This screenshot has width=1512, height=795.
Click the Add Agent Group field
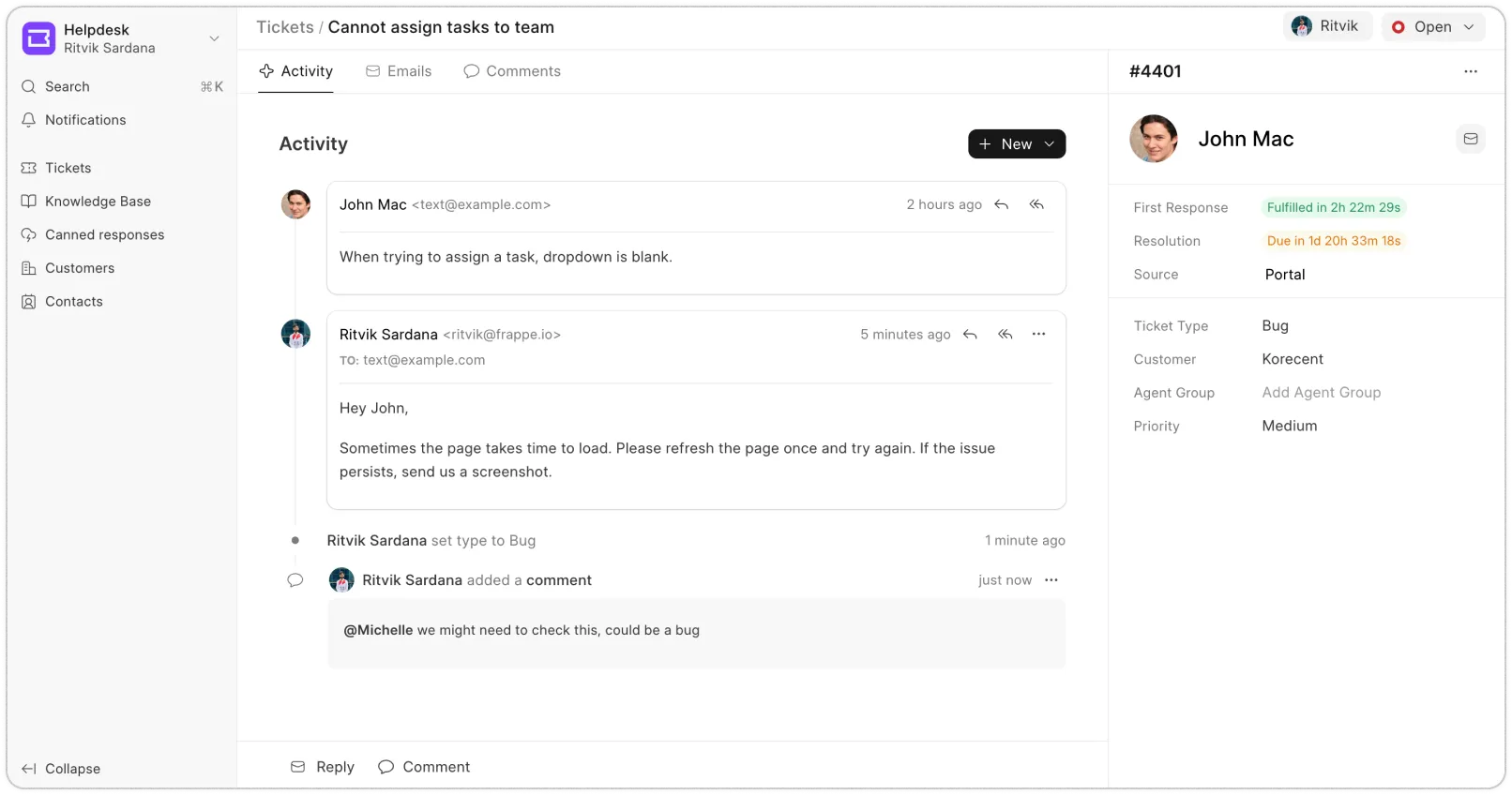[1321, 393]
